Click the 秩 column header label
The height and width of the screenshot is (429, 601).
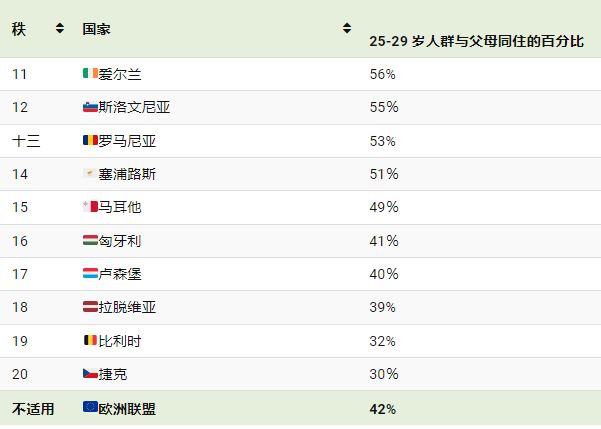[x=19, y=29]
